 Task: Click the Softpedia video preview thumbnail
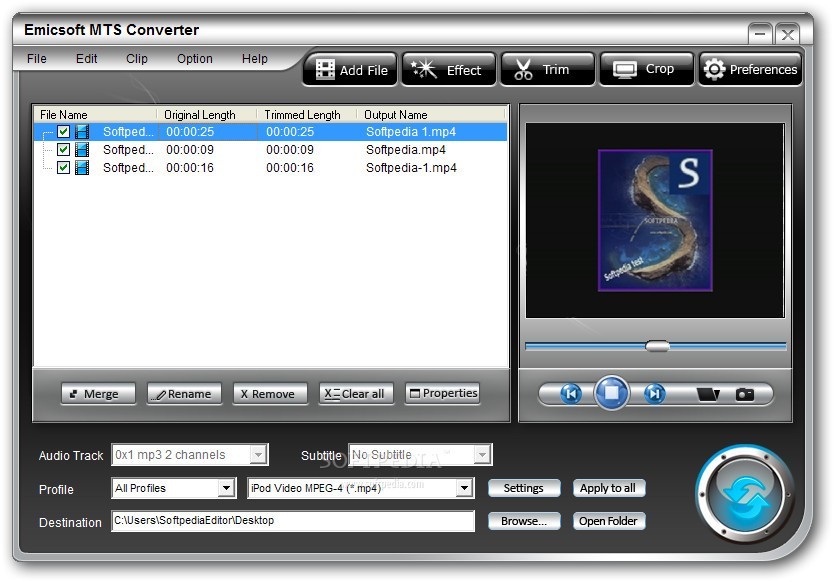click(x=655, y=220)
